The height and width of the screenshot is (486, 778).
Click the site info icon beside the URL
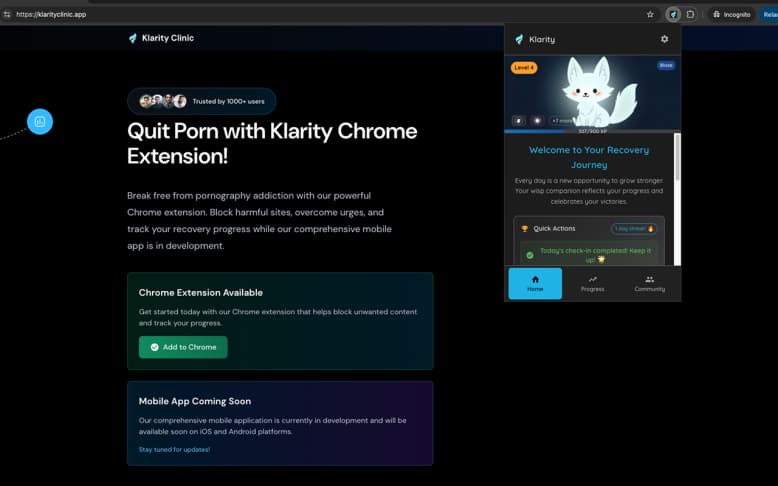click(7, 14)
